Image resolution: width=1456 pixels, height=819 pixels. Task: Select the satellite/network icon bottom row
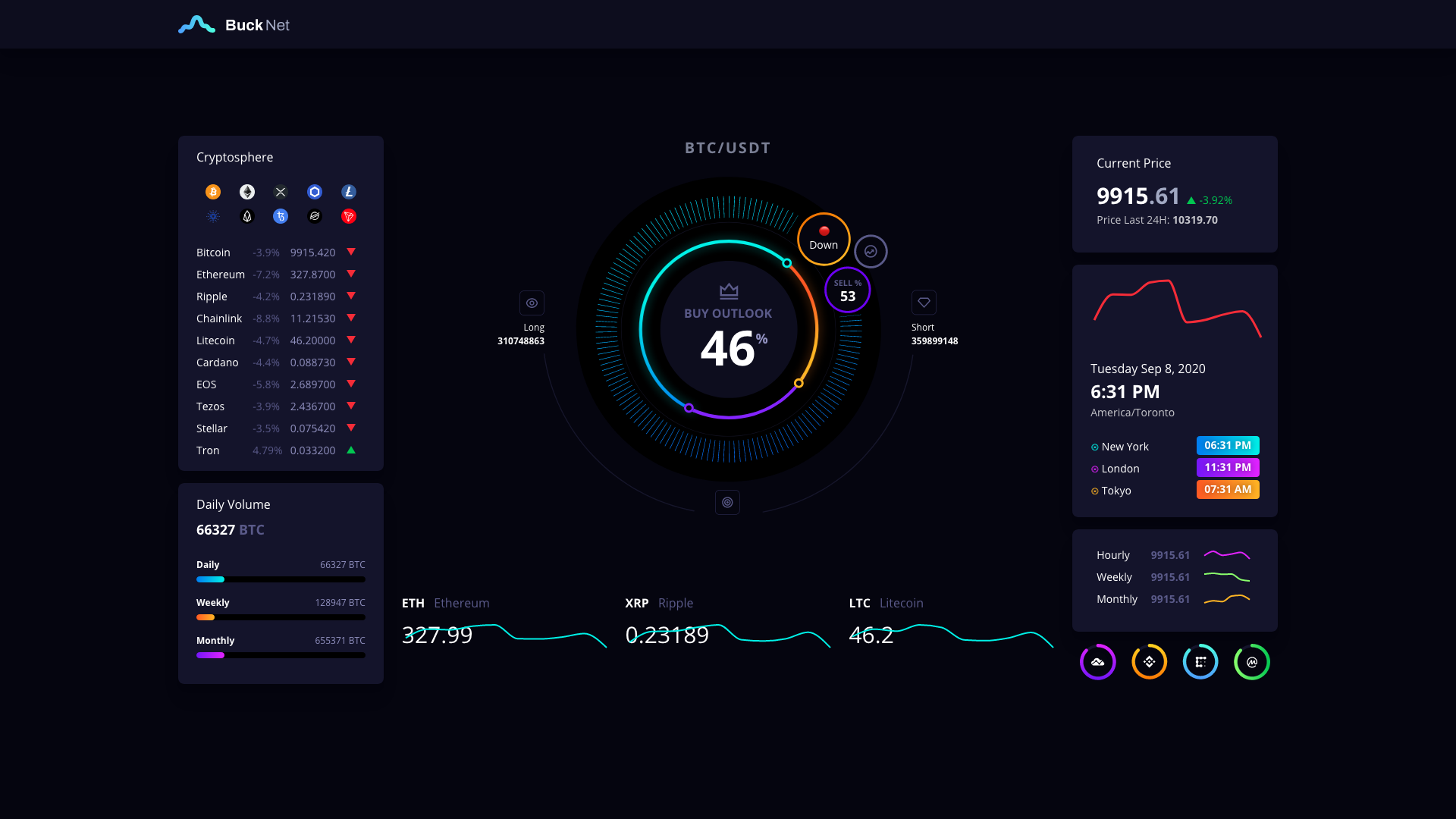point(1200,661)
